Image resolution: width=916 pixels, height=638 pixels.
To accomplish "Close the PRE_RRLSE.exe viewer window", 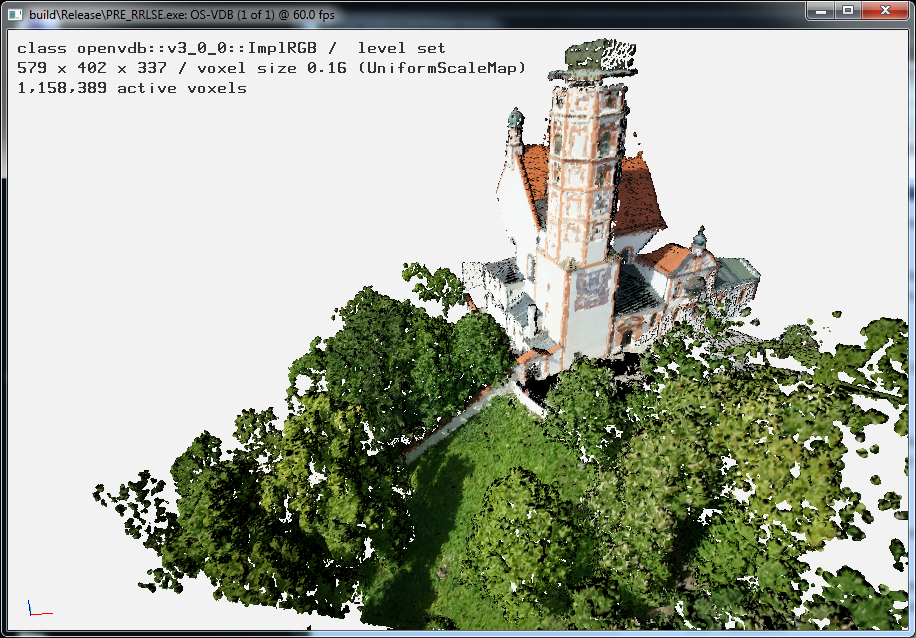I will point(885,11).
